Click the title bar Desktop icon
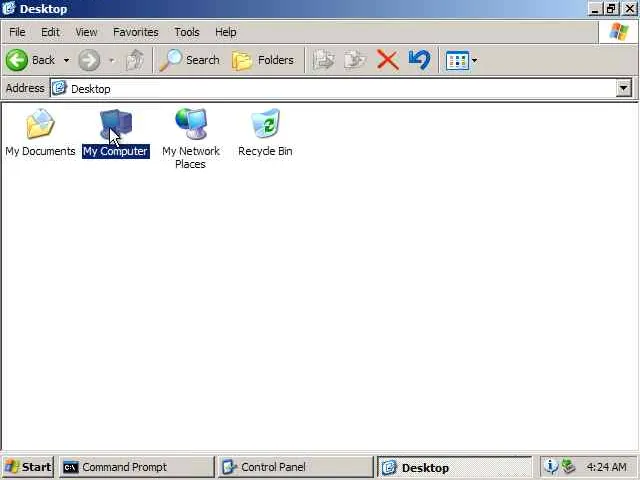The width and height of the screenshot is (640, 480). (x=9, y=9)
